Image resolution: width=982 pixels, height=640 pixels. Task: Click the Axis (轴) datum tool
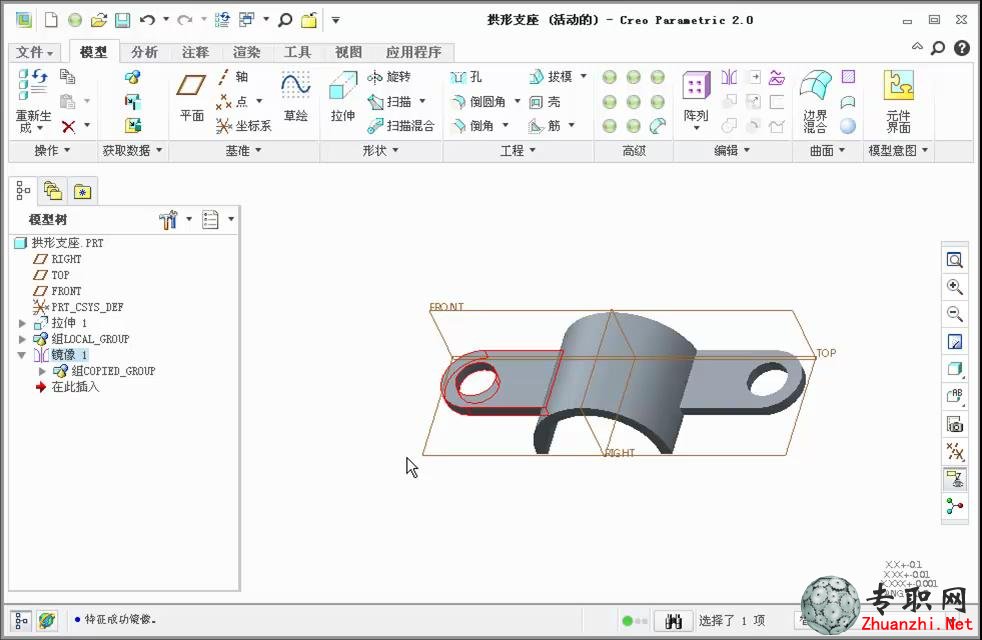(x=233, y=77)
